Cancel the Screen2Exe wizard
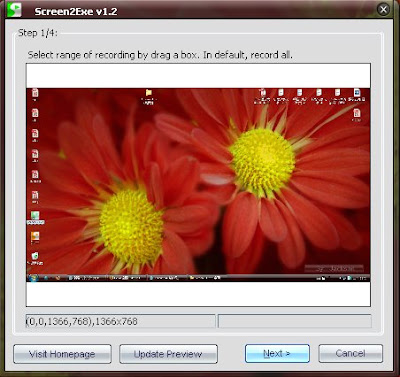The width and height of the screenshot is (400, 377). [350, 353]
